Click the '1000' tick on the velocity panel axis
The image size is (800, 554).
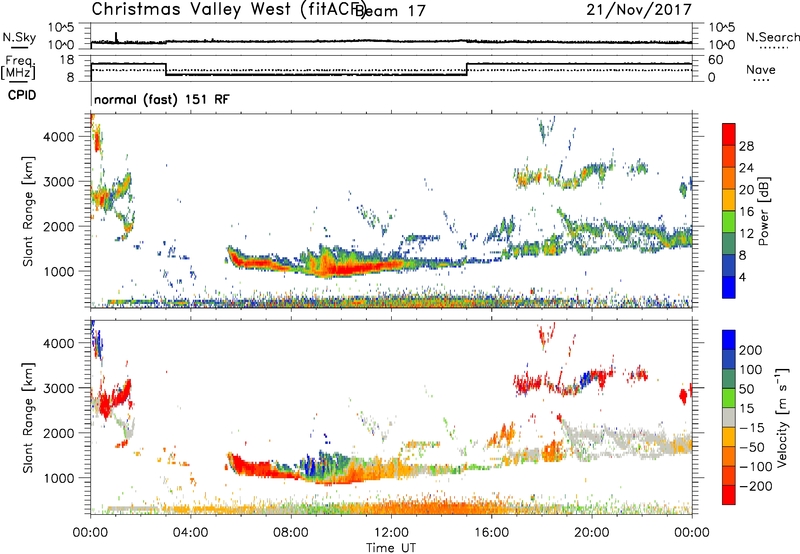(x=59, y=478)
